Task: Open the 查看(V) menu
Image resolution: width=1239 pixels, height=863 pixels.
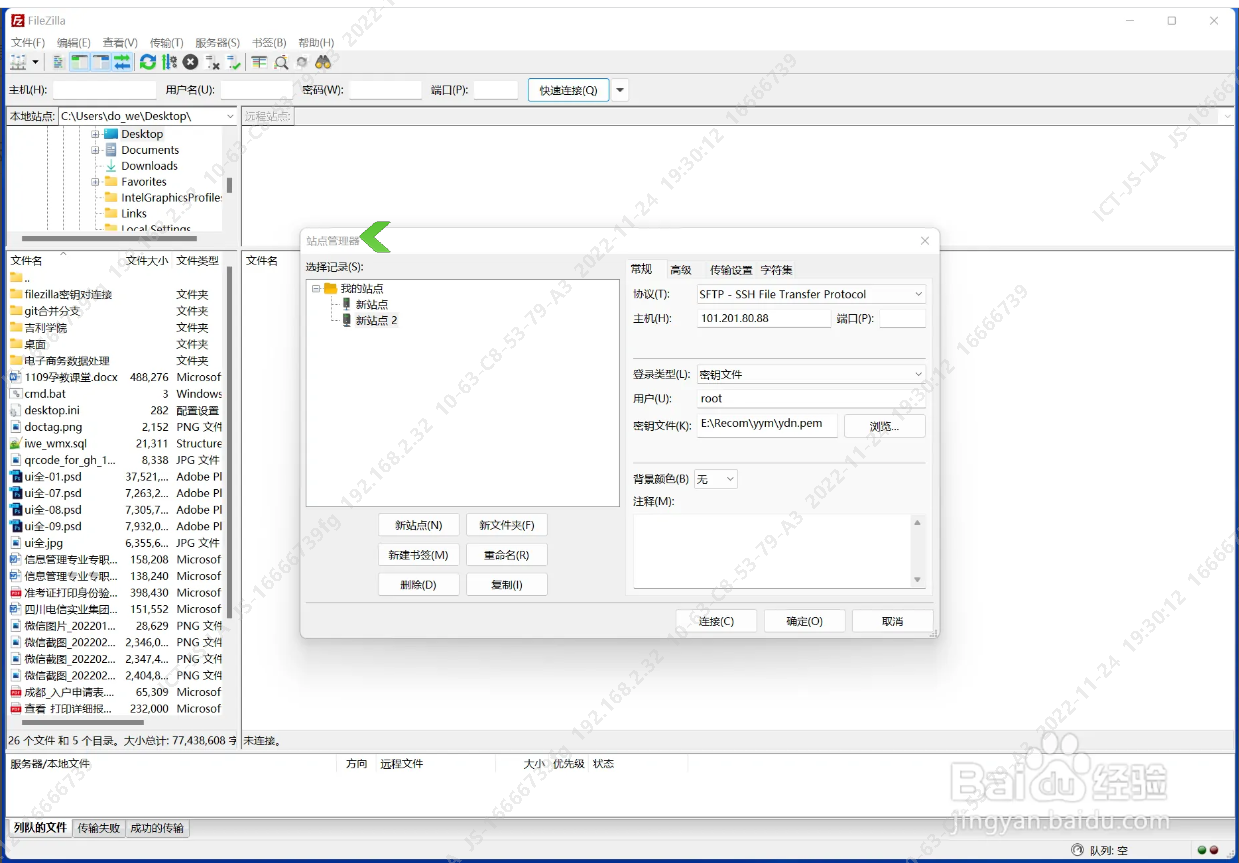Action: coord(120,43)
